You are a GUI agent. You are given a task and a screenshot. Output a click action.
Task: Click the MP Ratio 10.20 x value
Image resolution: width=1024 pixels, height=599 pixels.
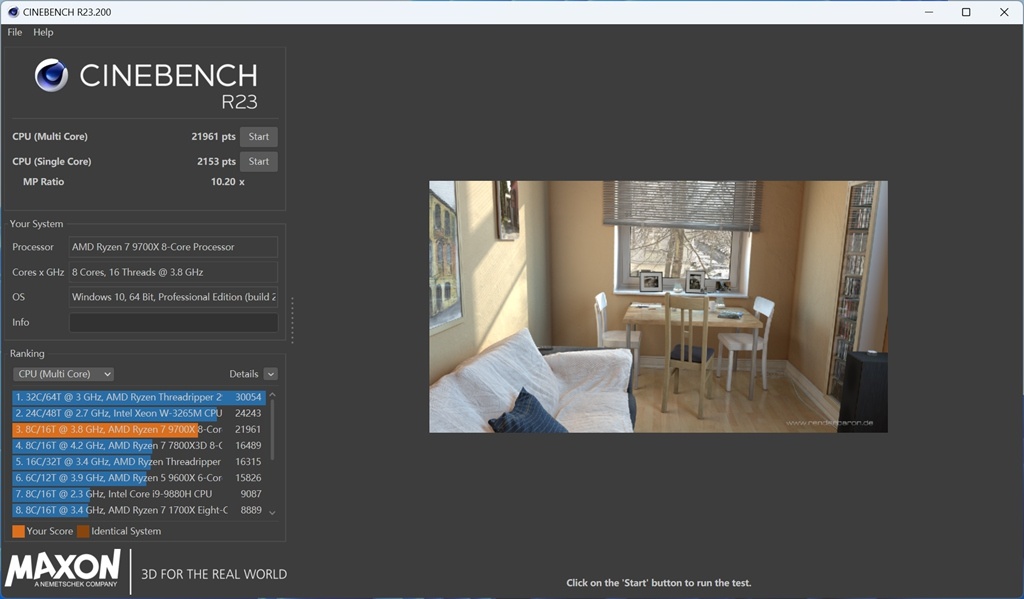227,182
